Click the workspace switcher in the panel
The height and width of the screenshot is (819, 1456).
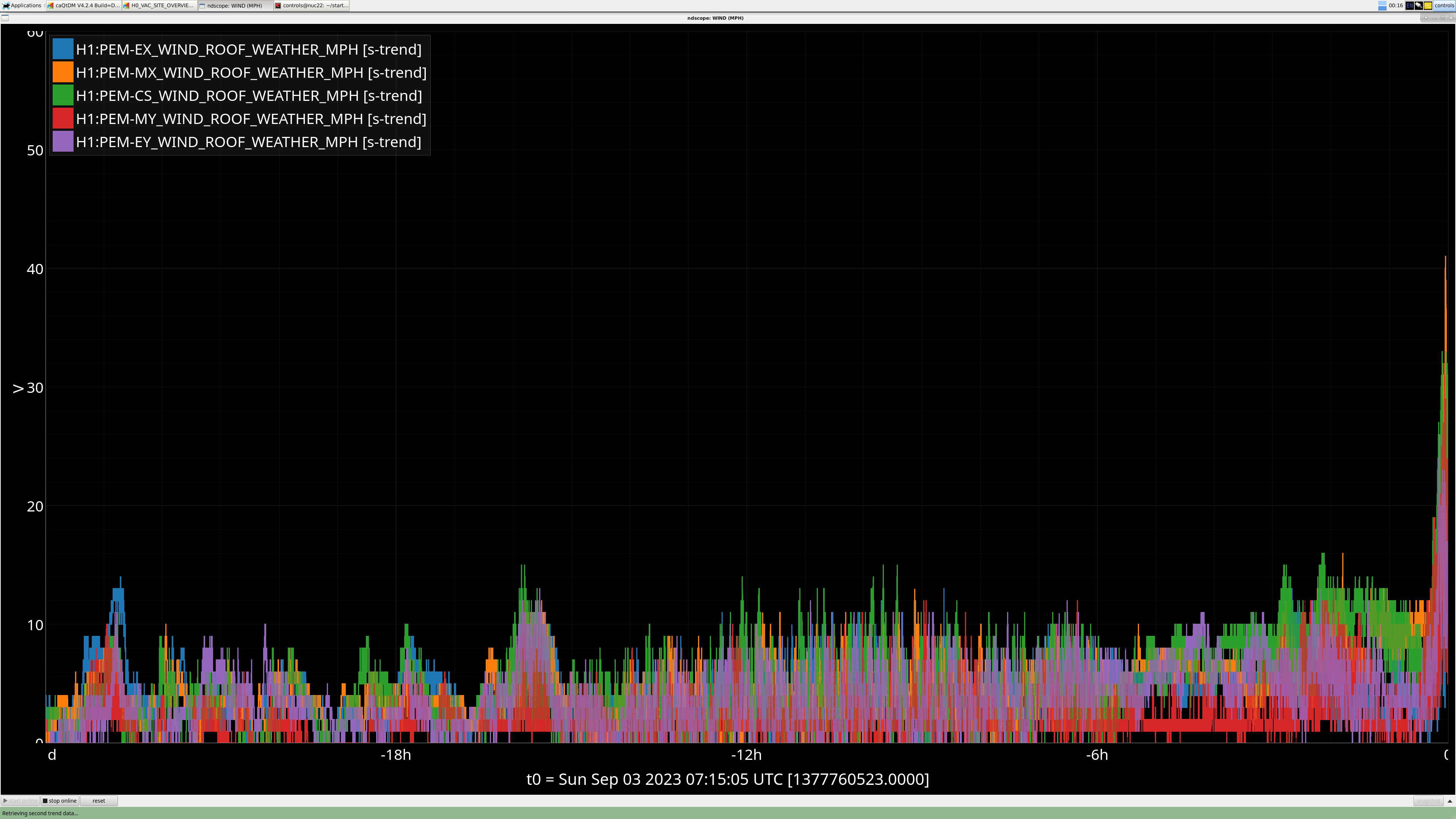click(x=1382, y=6)
